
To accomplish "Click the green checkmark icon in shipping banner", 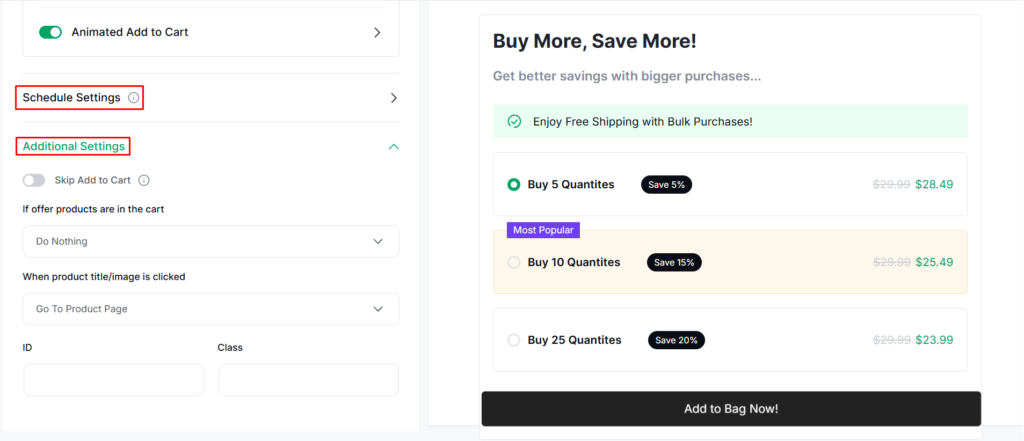I will click(515, 122).
